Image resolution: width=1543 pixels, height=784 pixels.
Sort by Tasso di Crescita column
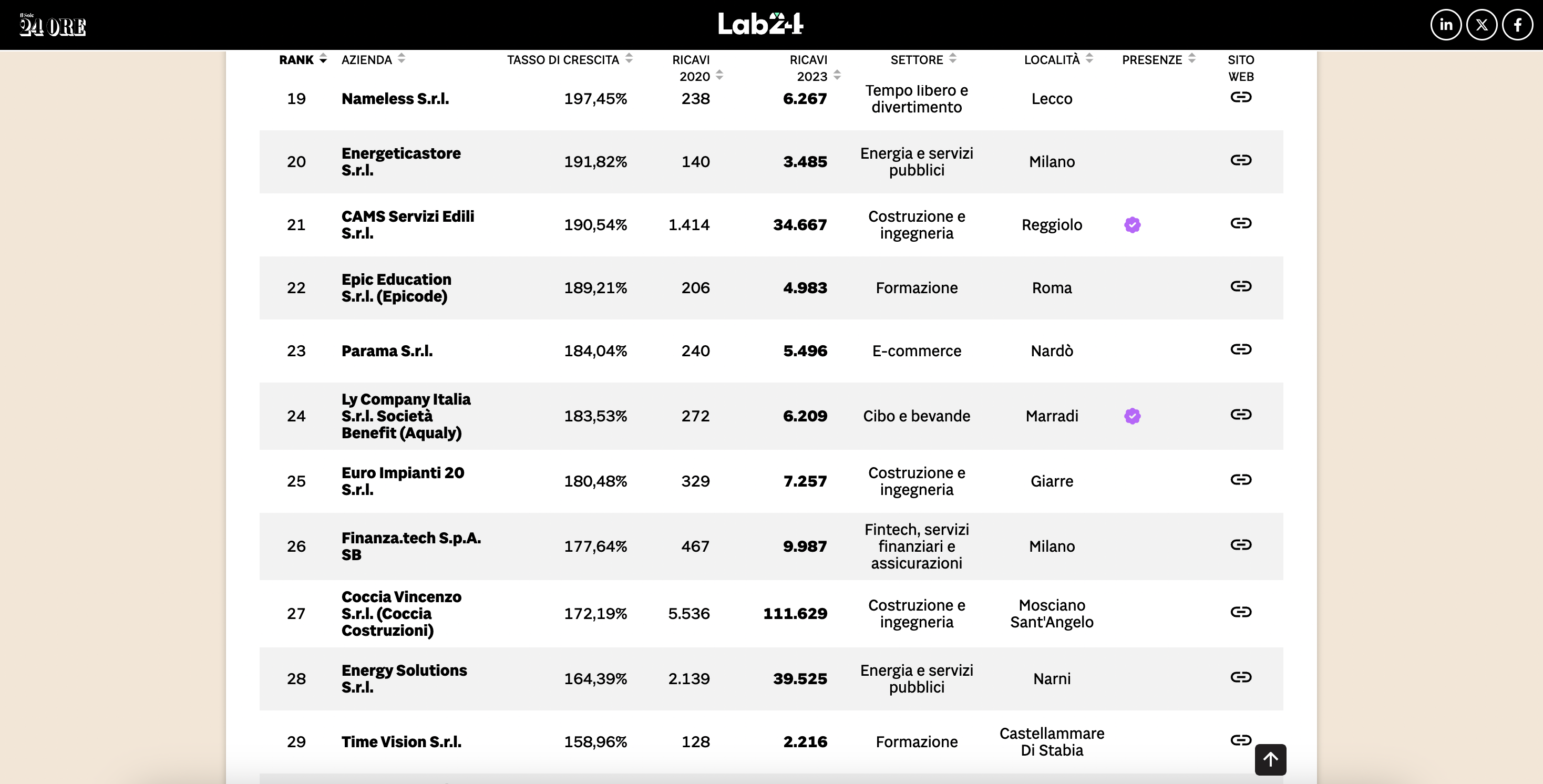[570, 59]
